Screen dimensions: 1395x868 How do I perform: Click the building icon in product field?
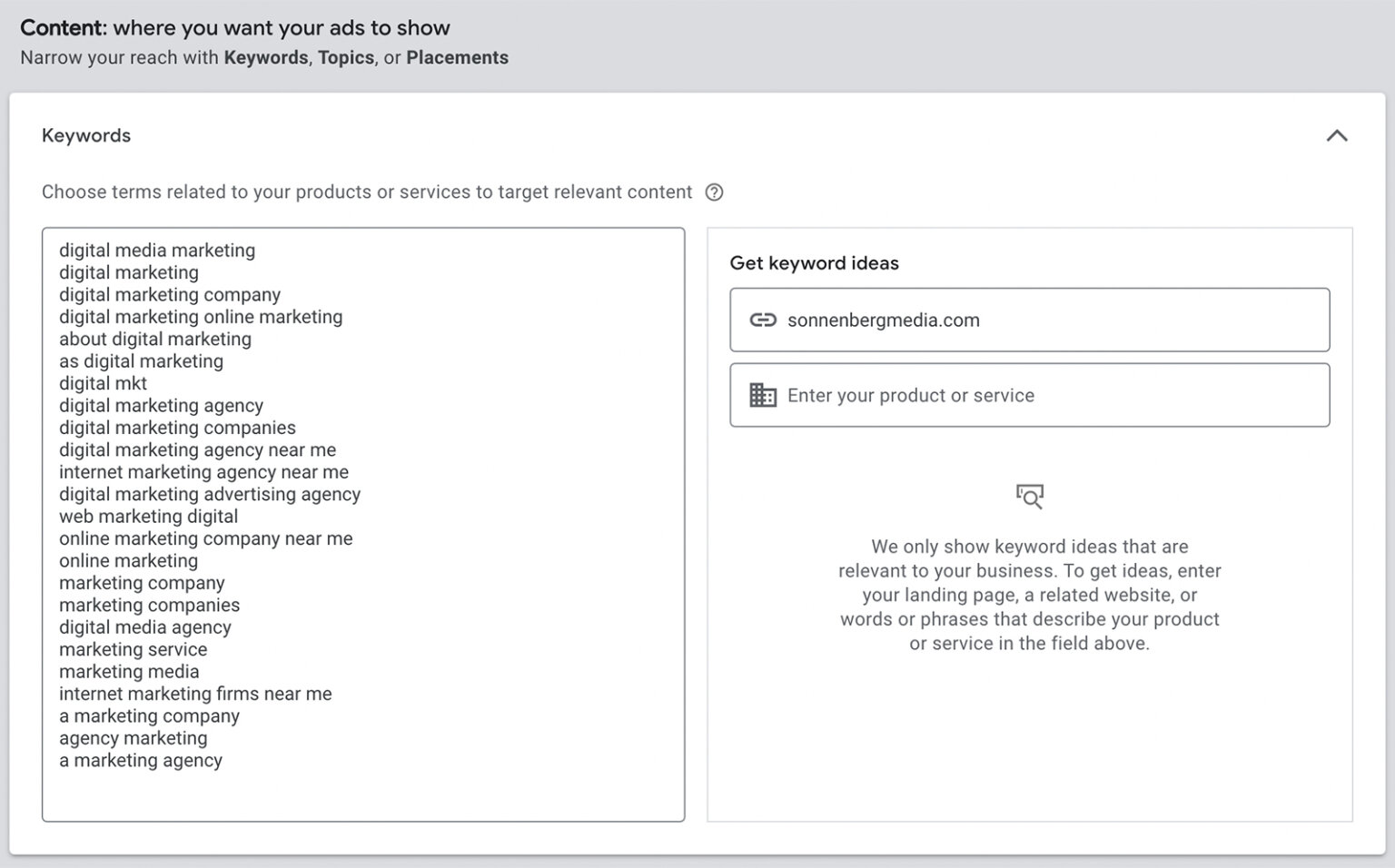tap(762, 395)
